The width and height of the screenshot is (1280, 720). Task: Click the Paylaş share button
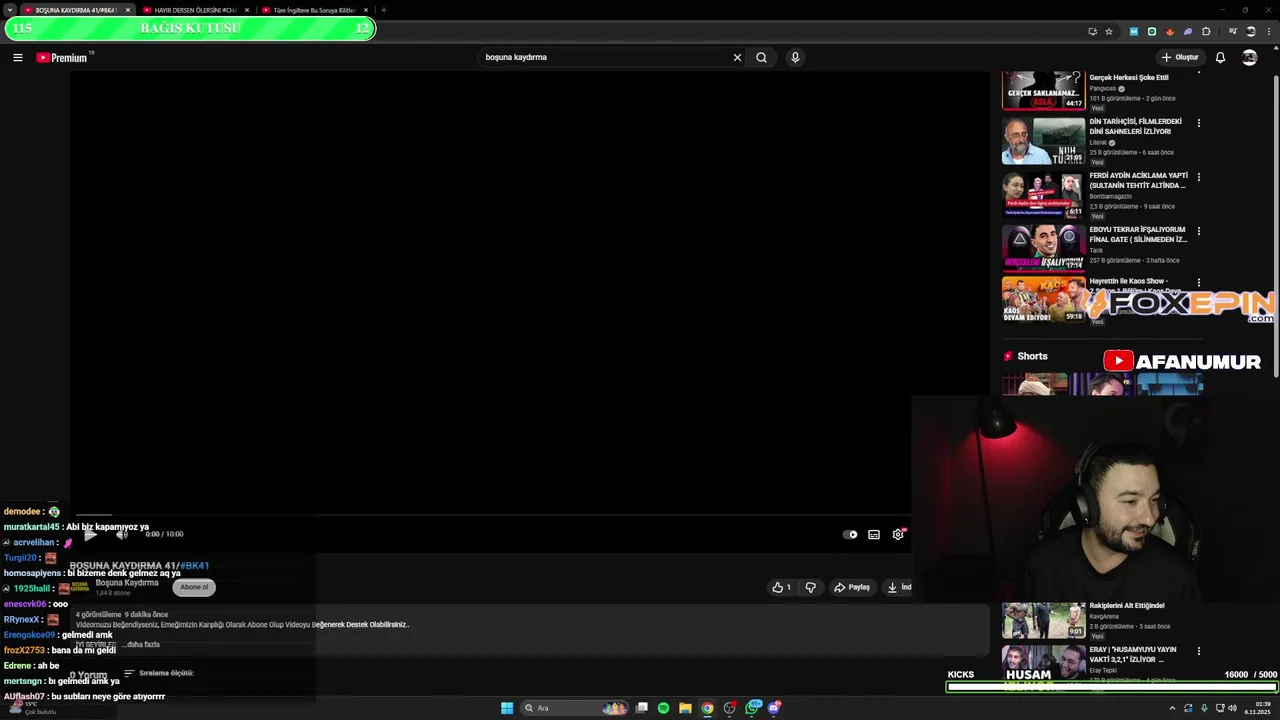point(852,587)
